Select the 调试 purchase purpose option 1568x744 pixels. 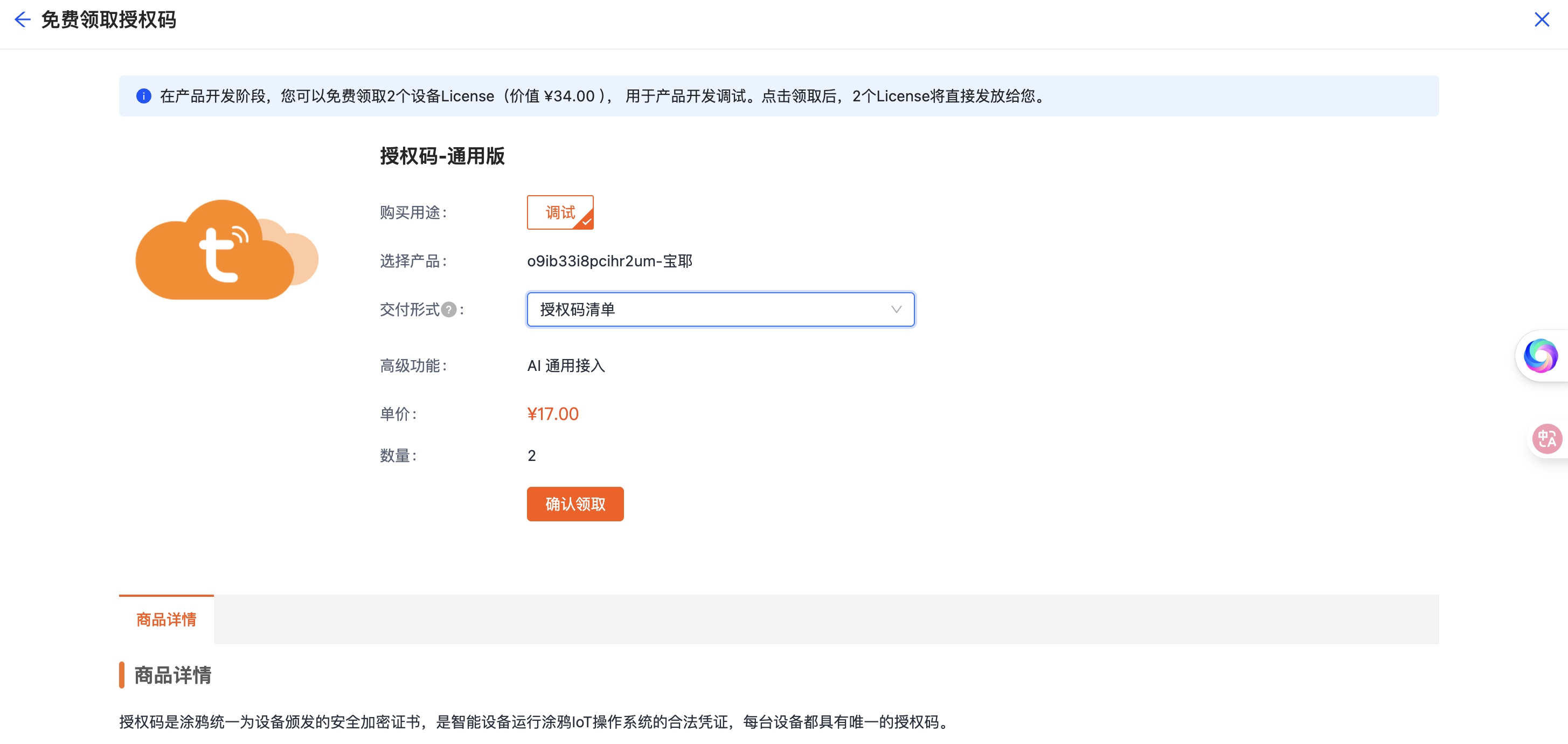pyautogui.click(x=559, y=212)
